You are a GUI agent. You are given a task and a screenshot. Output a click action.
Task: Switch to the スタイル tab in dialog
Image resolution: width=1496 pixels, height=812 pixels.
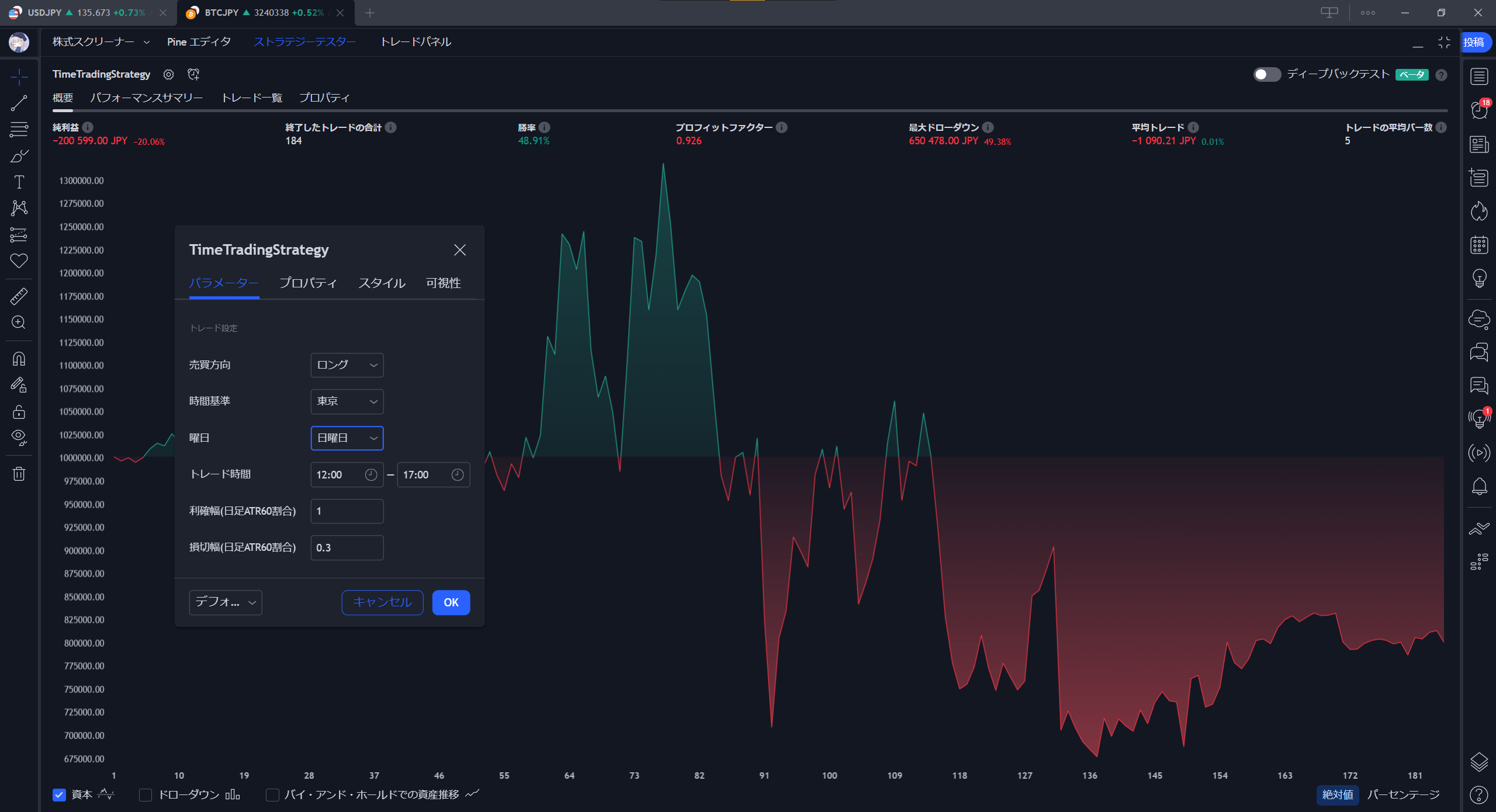pos(382,283)
